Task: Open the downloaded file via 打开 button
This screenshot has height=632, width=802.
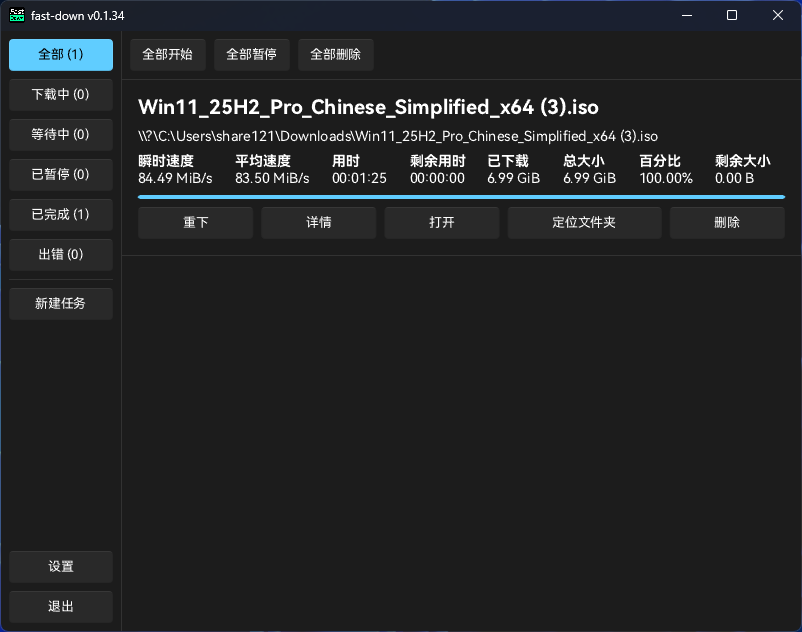Action: (441, 222)
